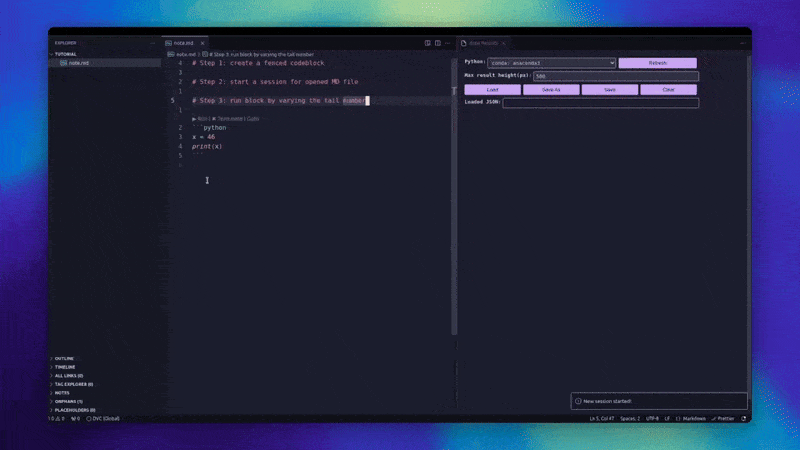Expand the OUTLINE section
Screen dimensions: 800x450
point(105,359)
